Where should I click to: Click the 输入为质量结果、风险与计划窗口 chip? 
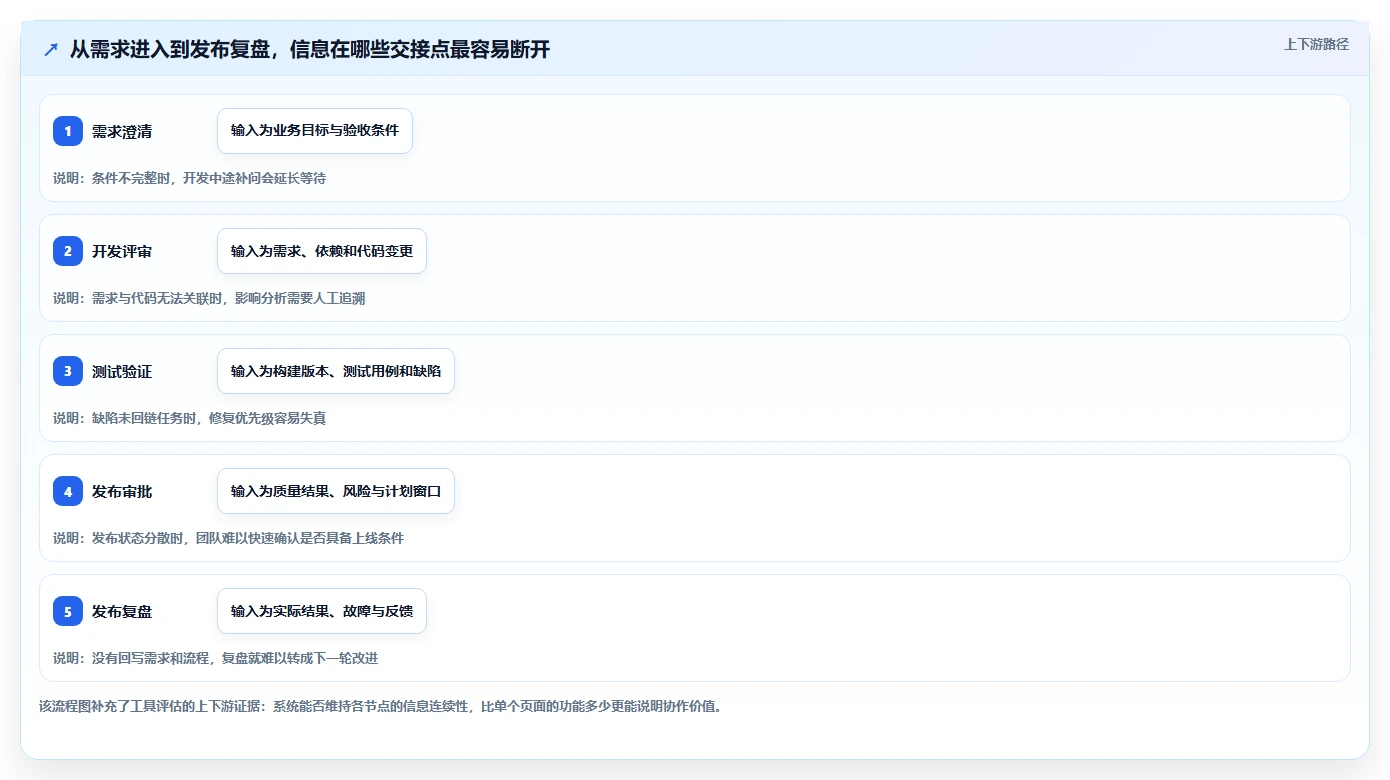(336, 491)
